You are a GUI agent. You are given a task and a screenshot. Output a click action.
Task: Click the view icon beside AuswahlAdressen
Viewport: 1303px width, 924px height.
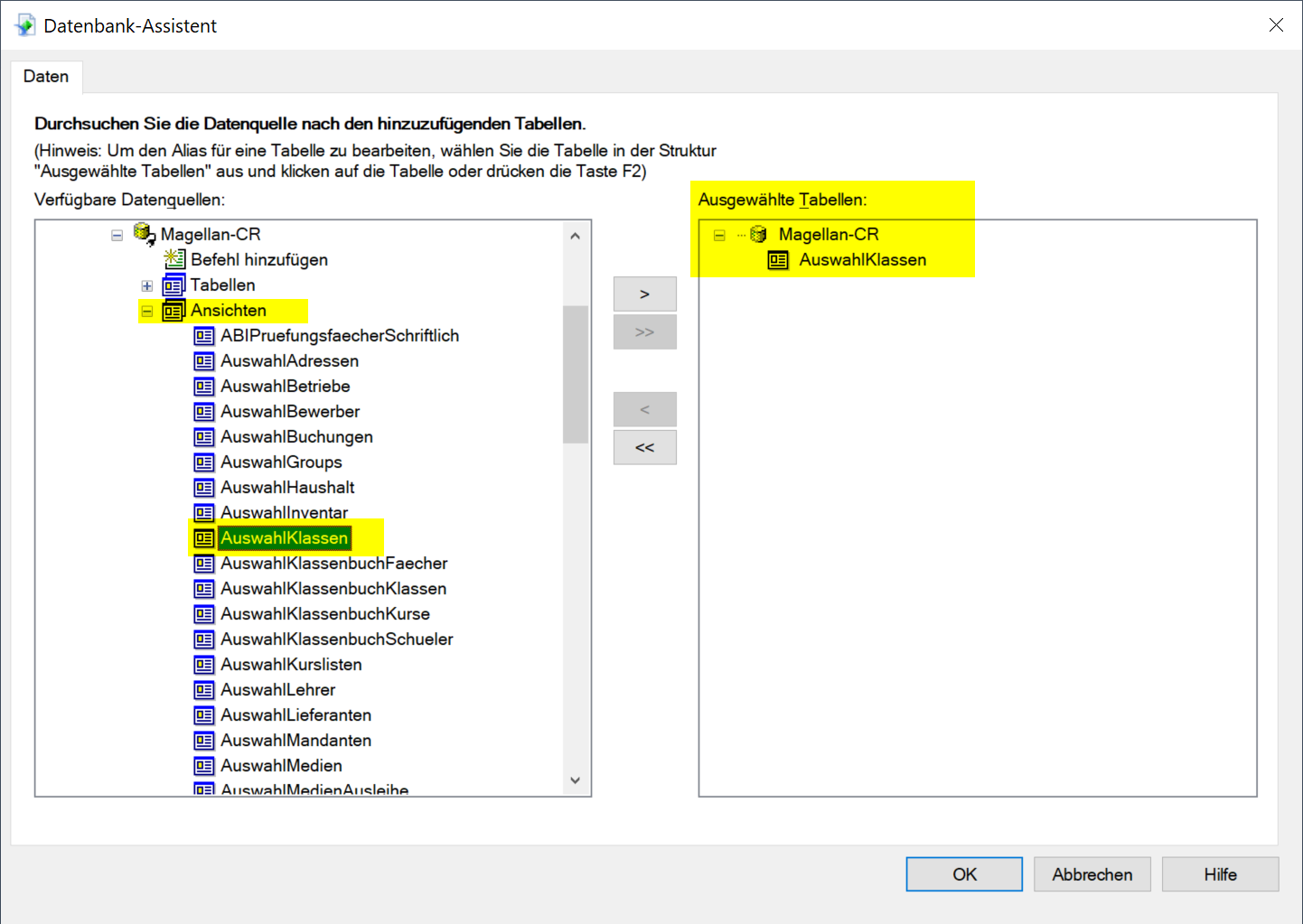coord(204,361)
